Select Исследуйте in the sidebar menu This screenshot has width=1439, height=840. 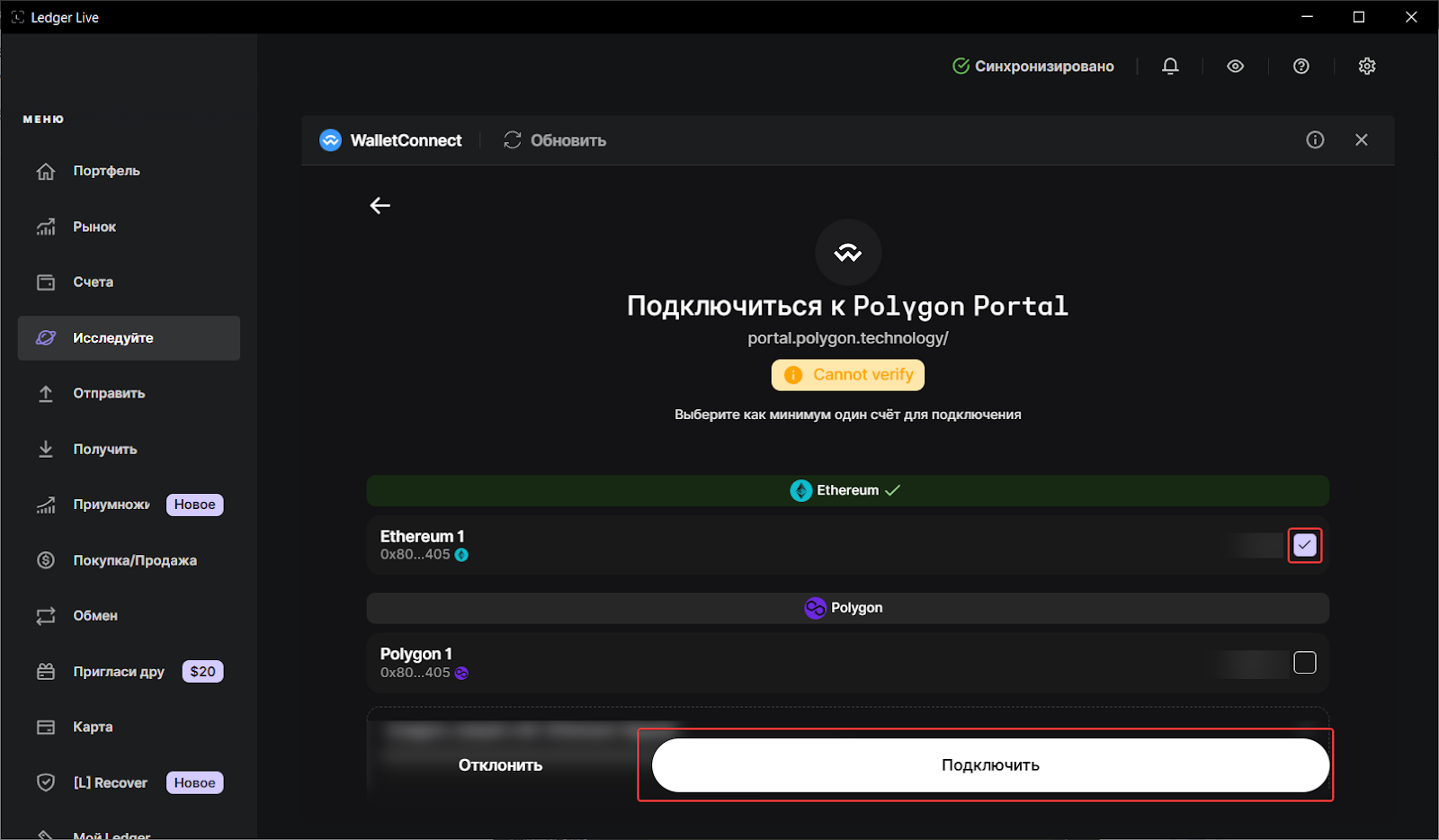pyautogui.click(x=129, y=338)
